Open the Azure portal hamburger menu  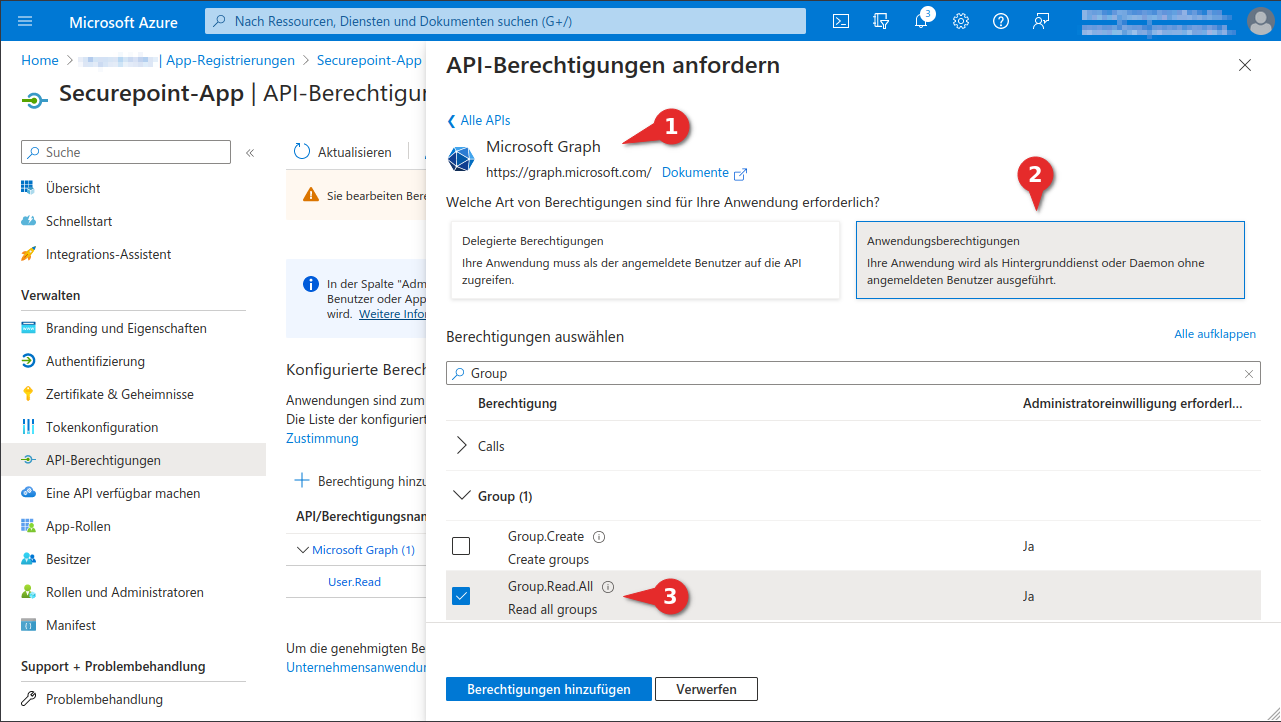coord(25,21)
